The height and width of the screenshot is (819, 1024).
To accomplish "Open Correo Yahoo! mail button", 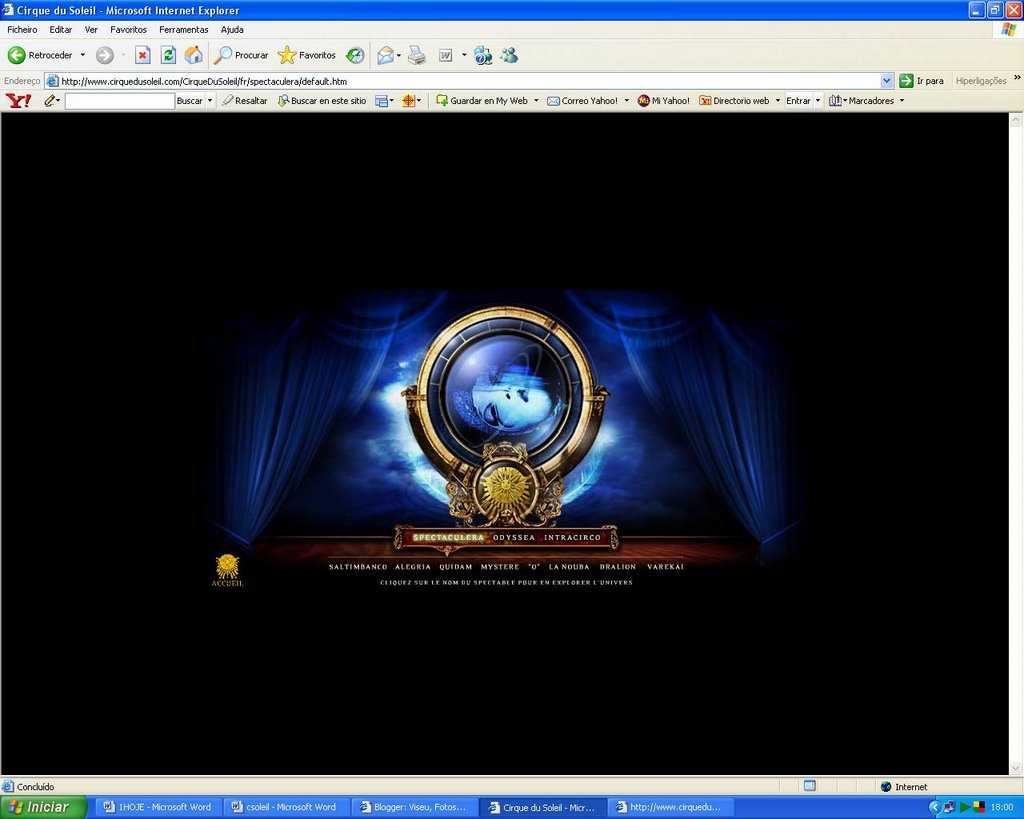I will [583, 101].
